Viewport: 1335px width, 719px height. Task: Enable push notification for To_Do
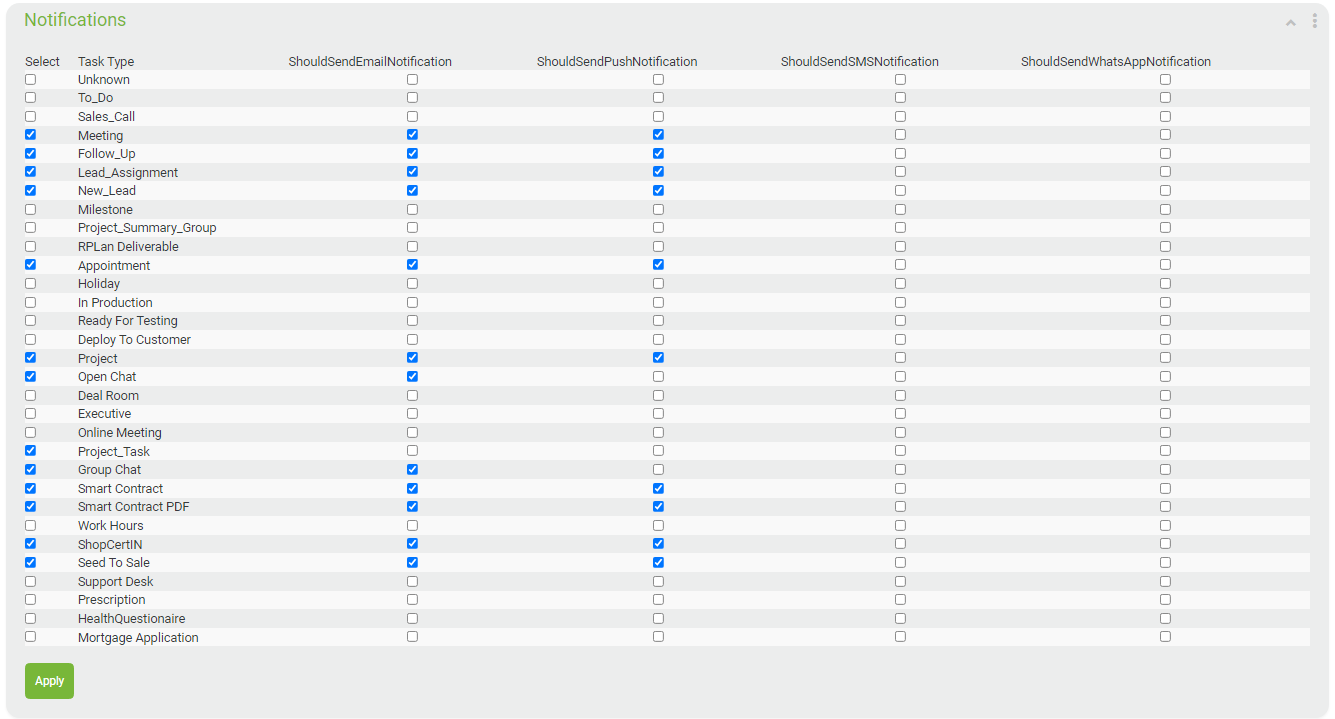tap(658, 98)
